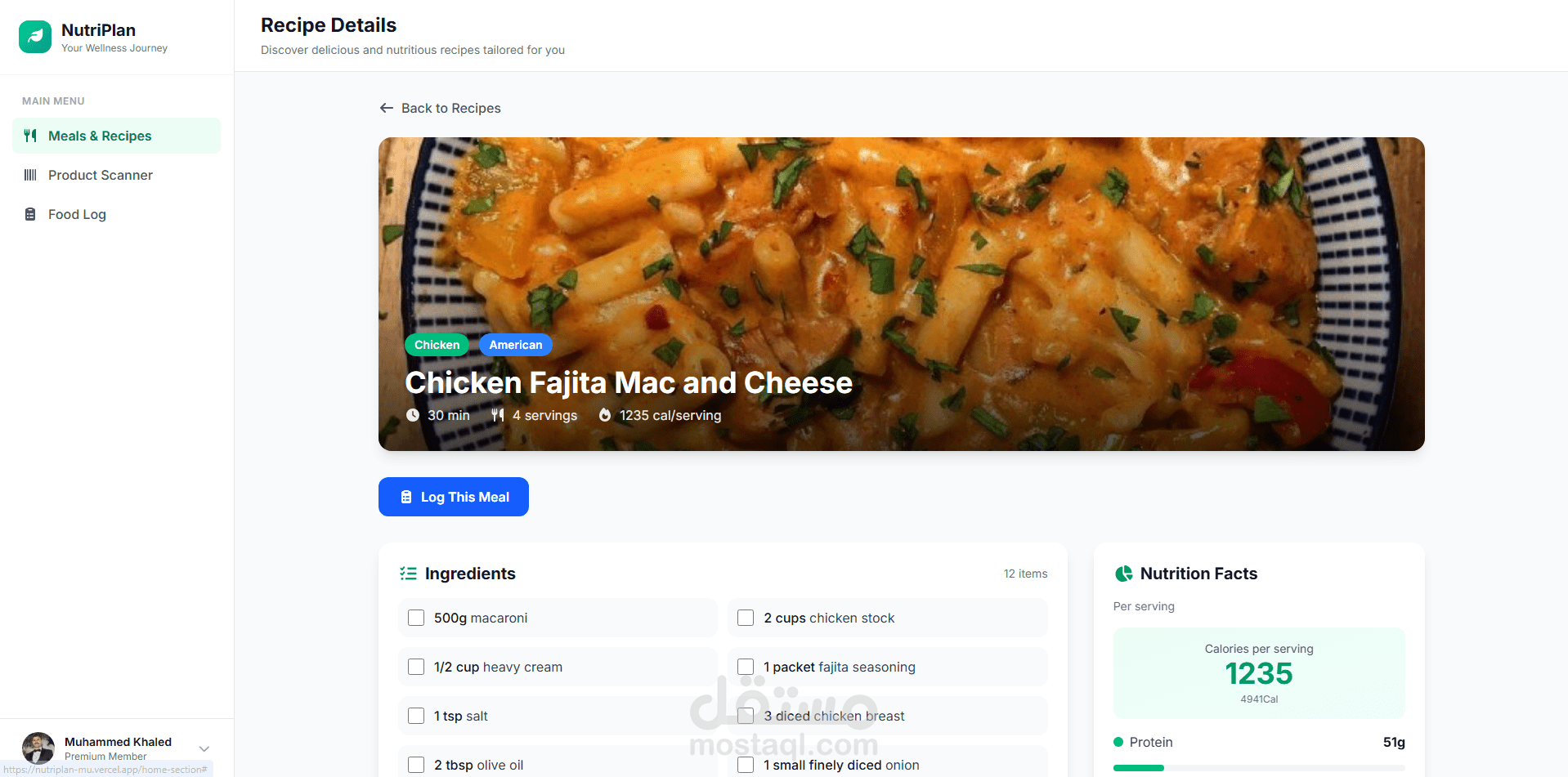The image size is (1568, 777).
Task: Mark 1/2 cup heavy cream as checked
Action: pyautogui.click(x=416, y=667)
